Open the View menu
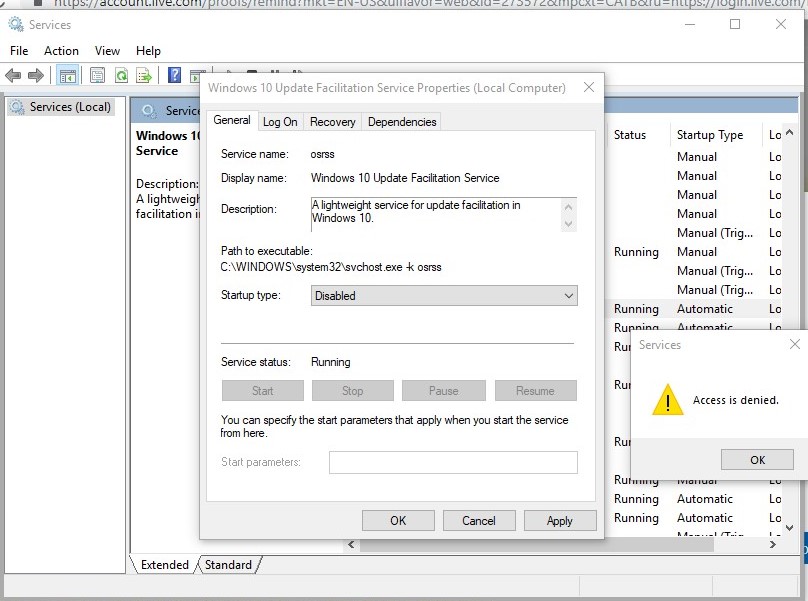The image size is (808, 601). [x=107, y=51]
